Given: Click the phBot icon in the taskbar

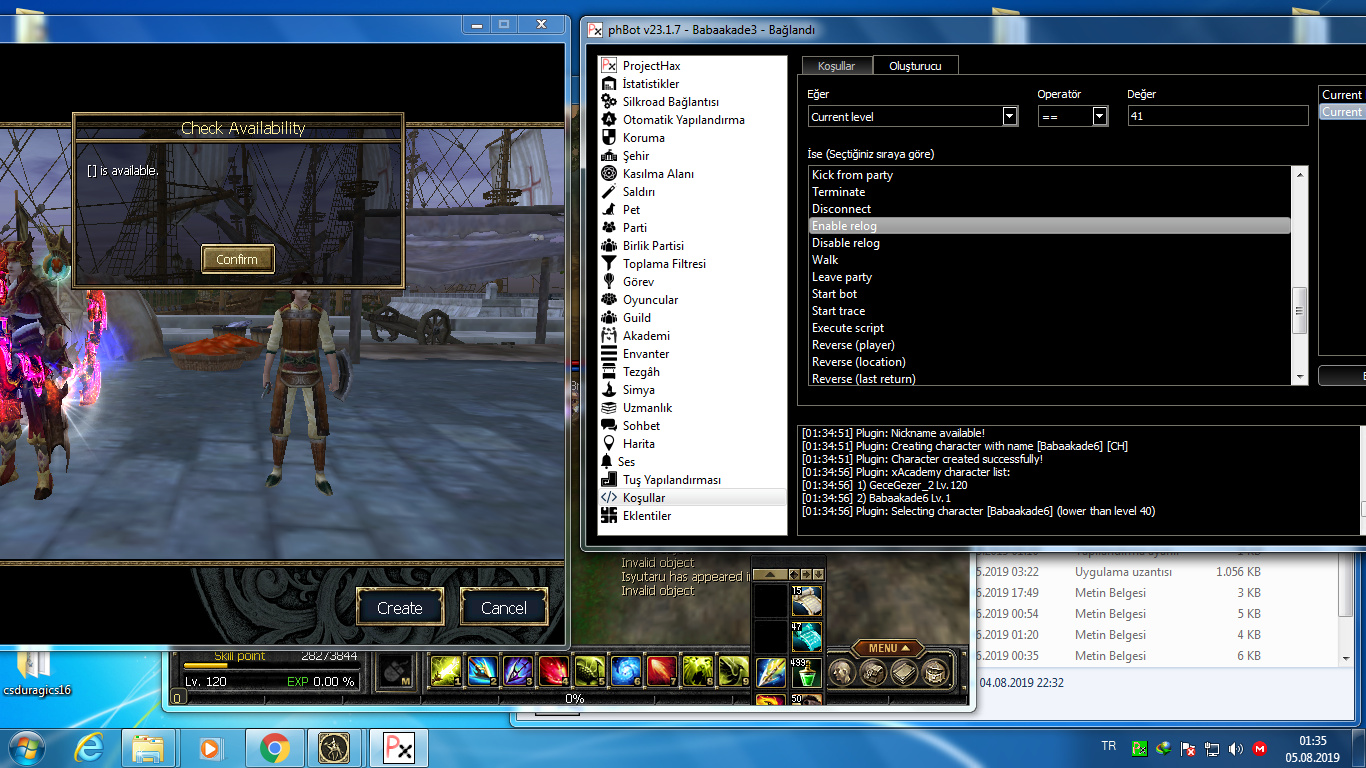Looking at the screenshot, I should [397, 748].
